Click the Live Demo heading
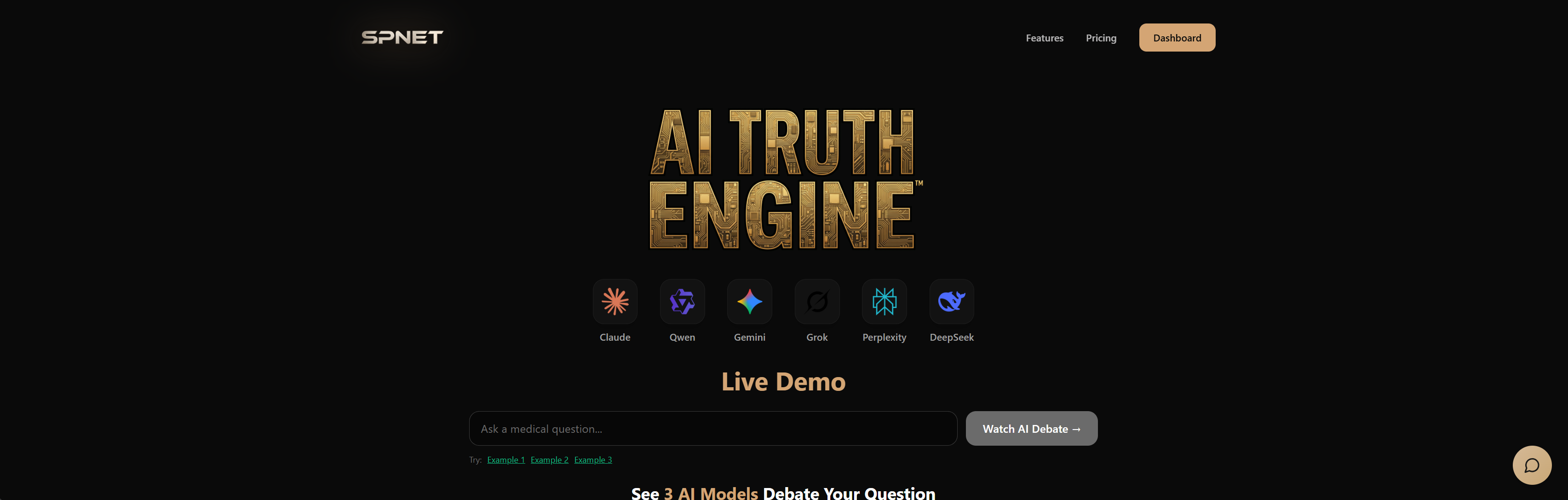Viewport: 1568px width, 500px height. coord(783,381)
